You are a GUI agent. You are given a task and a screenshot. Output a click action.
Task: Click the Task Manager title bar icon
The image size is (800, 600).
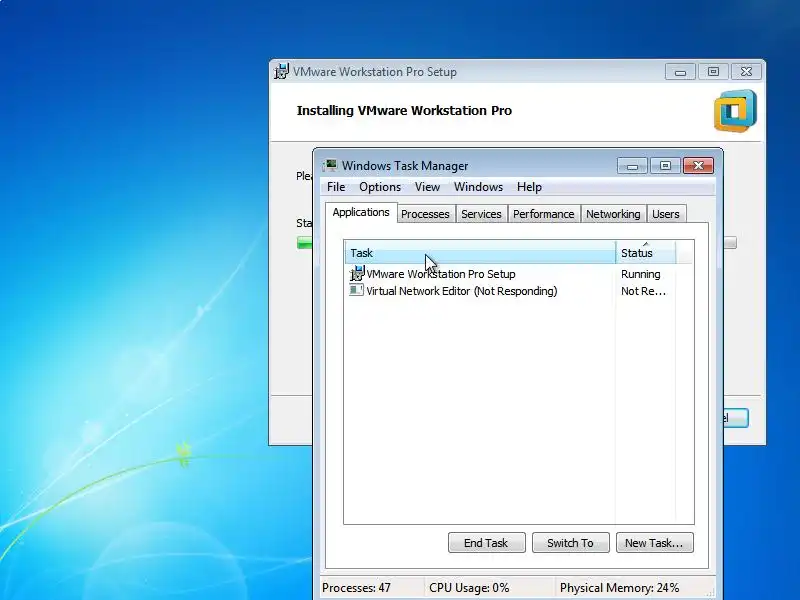tap(330, 165)
